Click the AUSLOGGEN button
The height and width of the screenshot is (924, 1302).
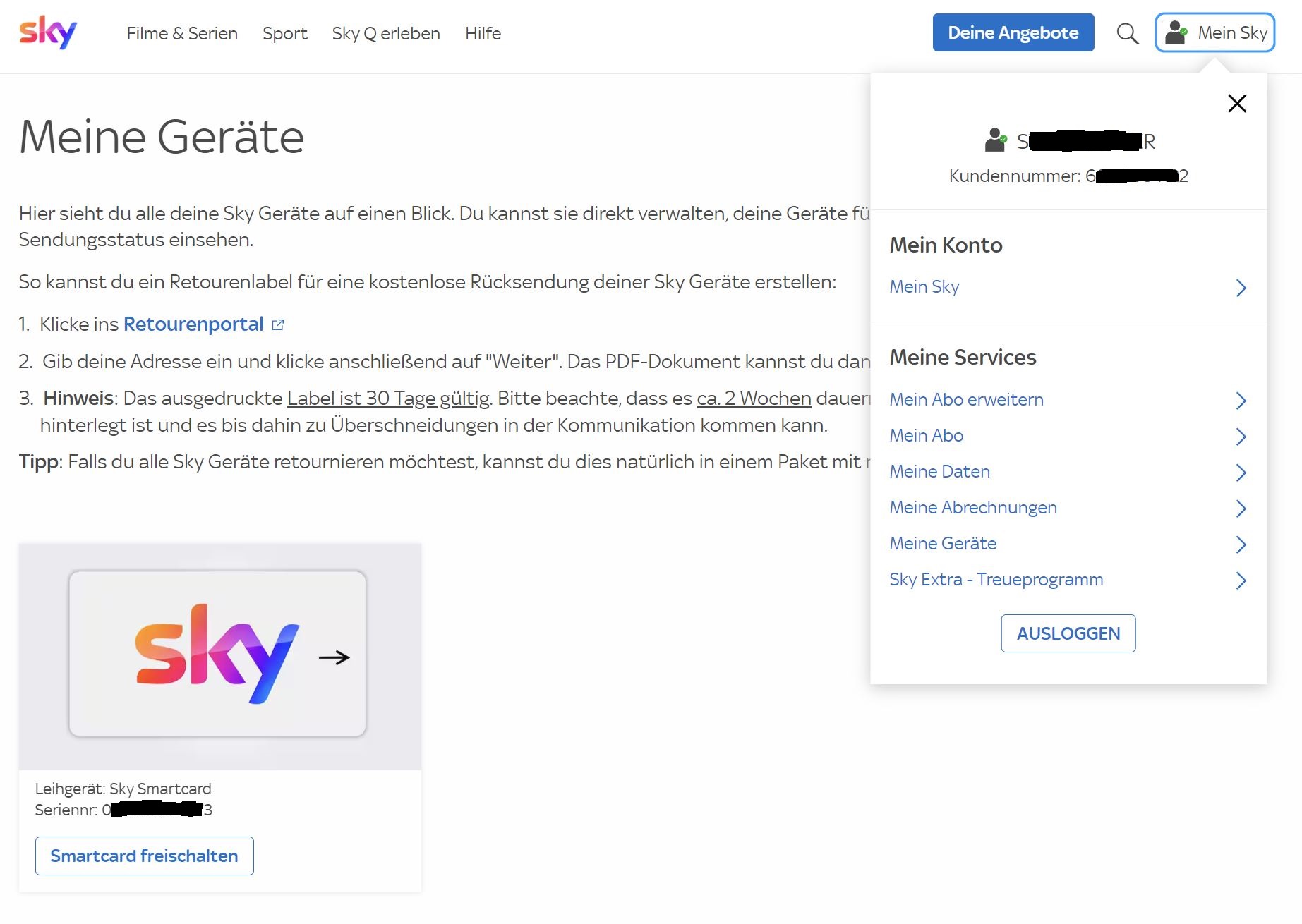pyautogui.click(x=1068, y=633)
